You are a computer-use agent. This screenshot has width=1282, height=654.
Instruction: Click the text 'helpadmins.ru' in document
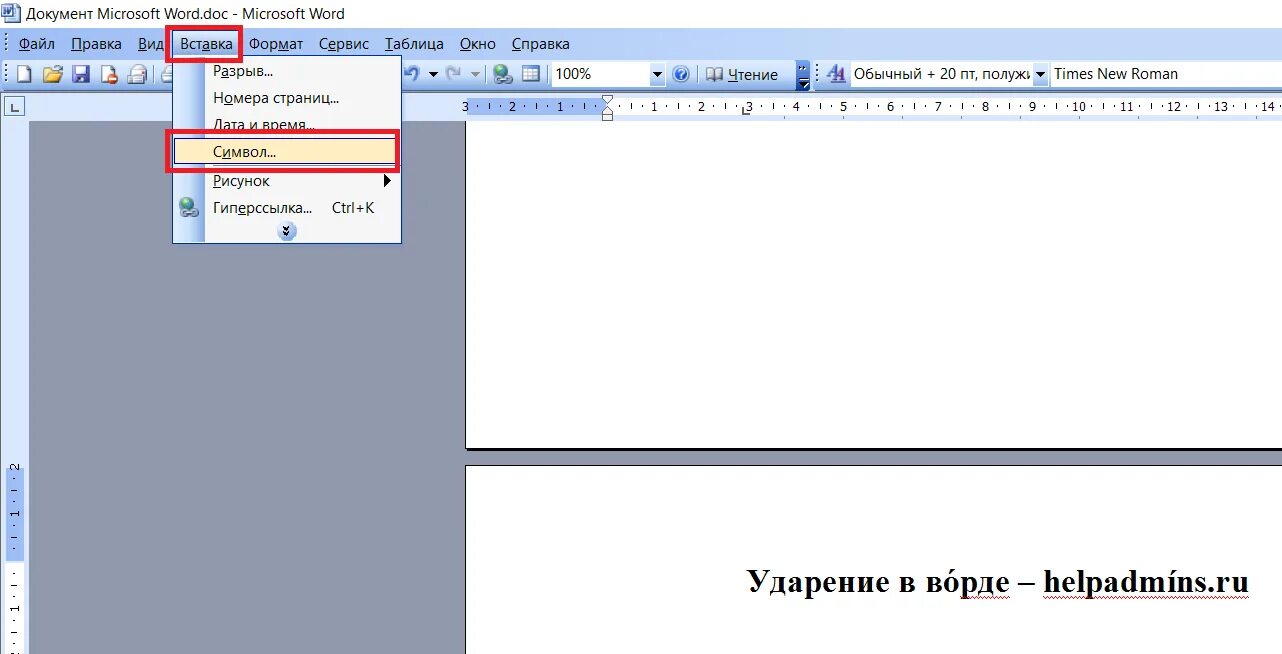click(x=1146, y=581)
